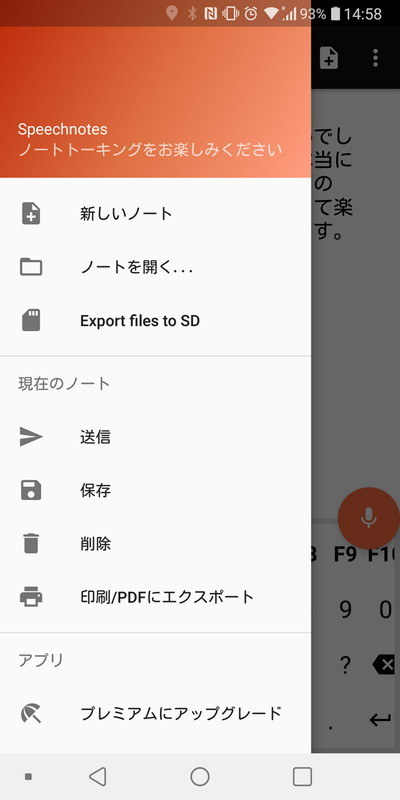Tap the backspace key icon

385,664
